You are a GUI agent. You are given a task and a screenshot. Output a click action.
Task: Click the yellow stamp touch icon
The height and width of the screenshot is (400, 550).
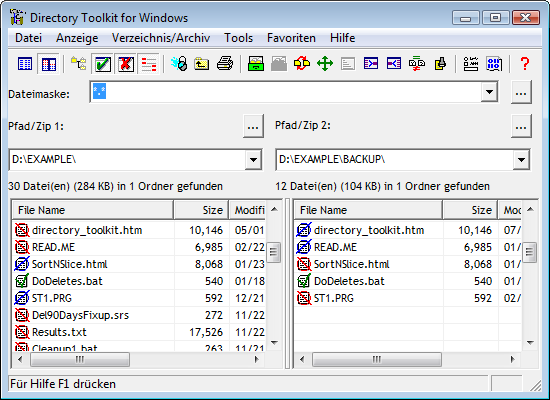tap(440, 64)
